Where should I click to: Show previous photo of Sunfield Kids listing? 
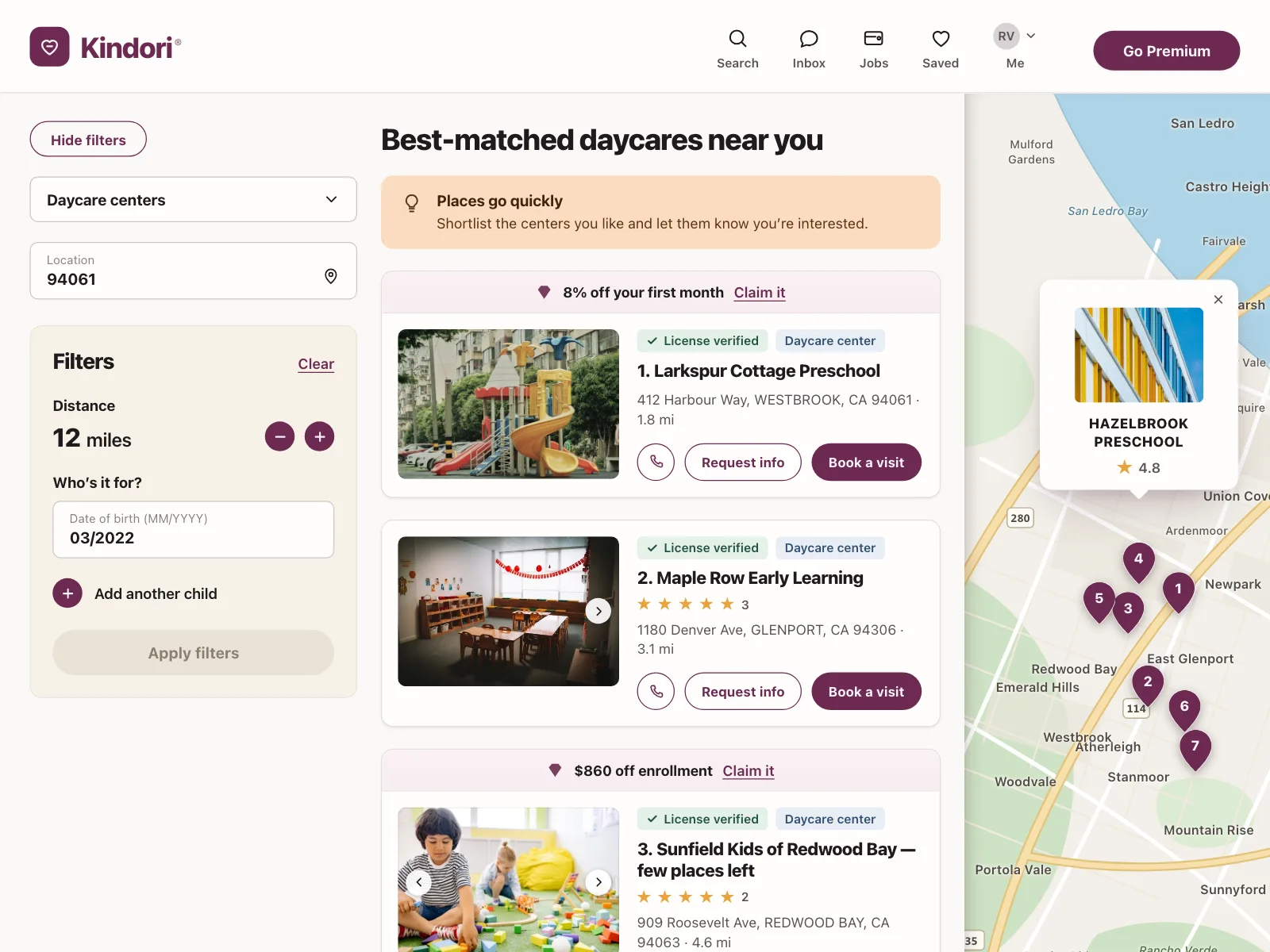point(419,882)
